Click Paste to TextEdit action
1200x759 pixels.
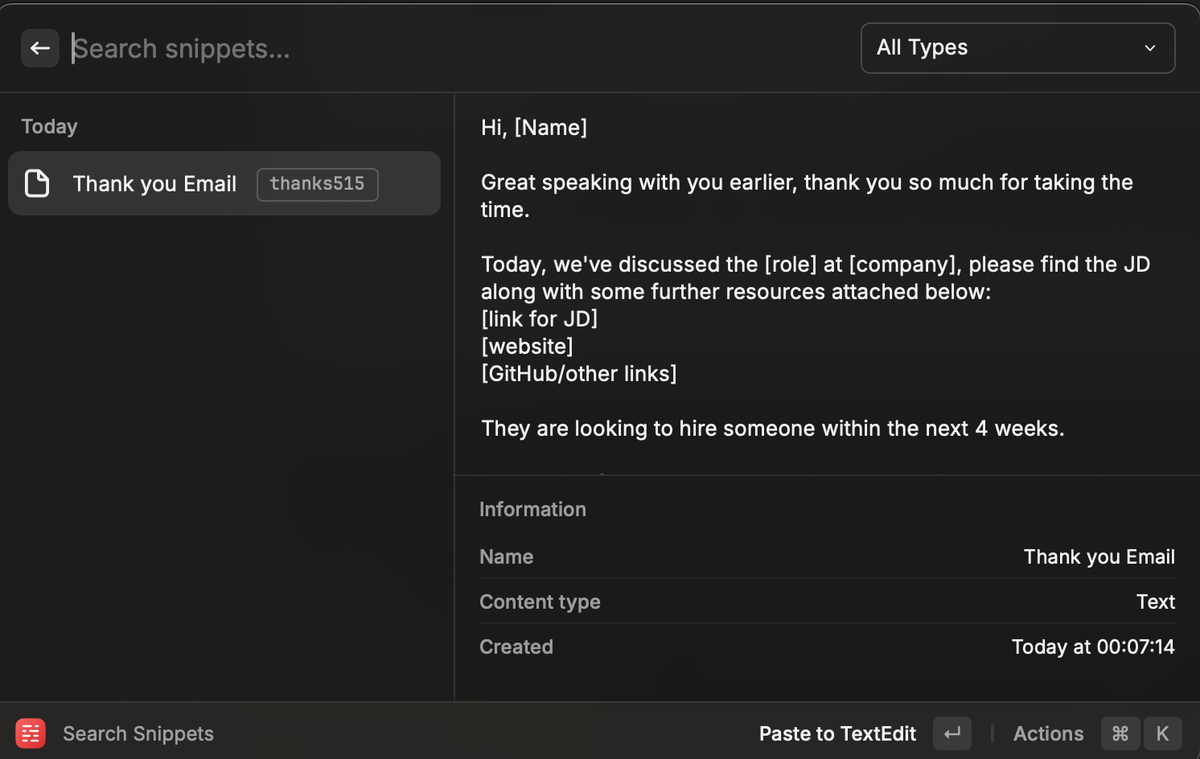point(837,733)
